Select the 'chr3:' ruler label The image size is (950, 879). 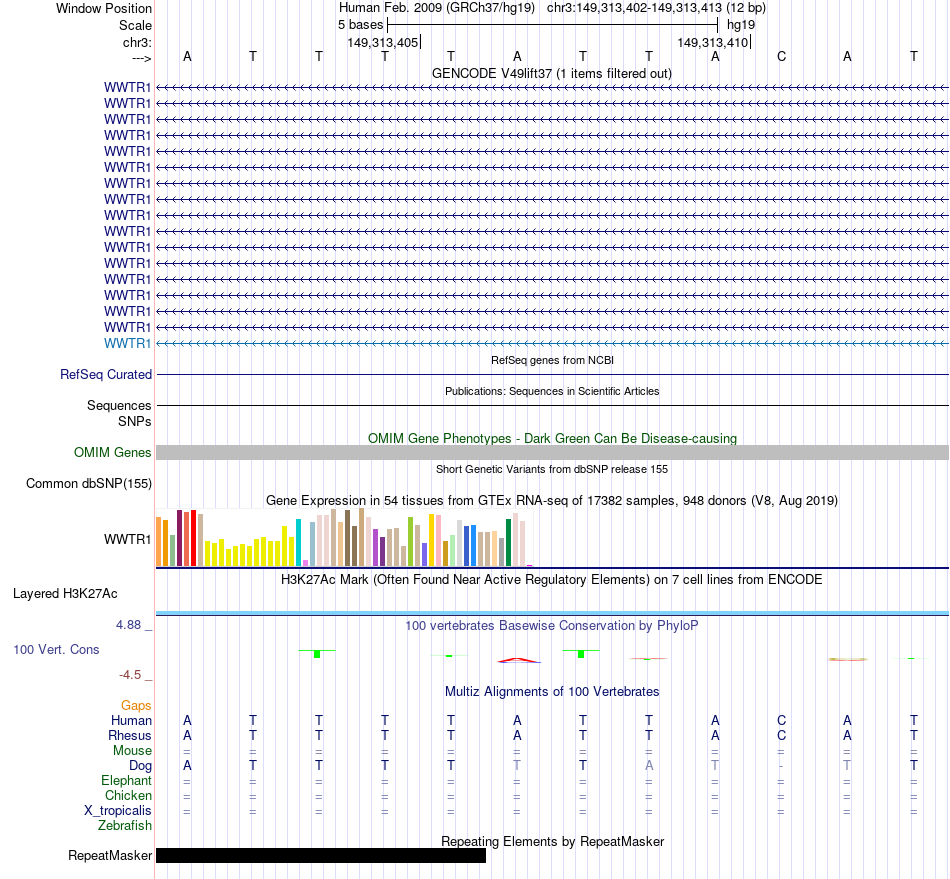click(x=137, y=42)
